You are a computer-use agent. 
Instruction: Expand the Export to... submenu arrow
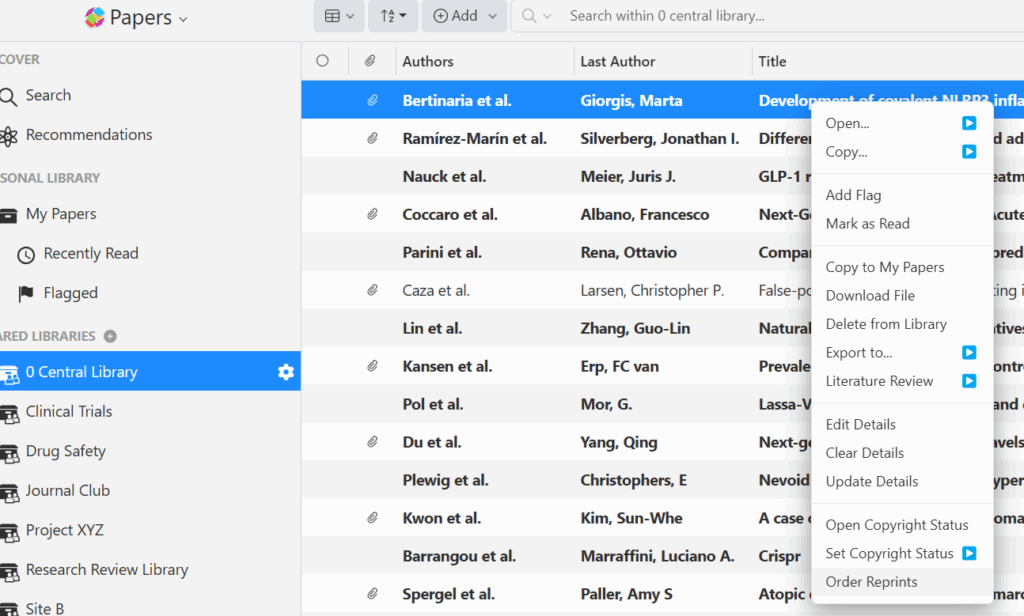pyautogui.click(x=968, y=353)
